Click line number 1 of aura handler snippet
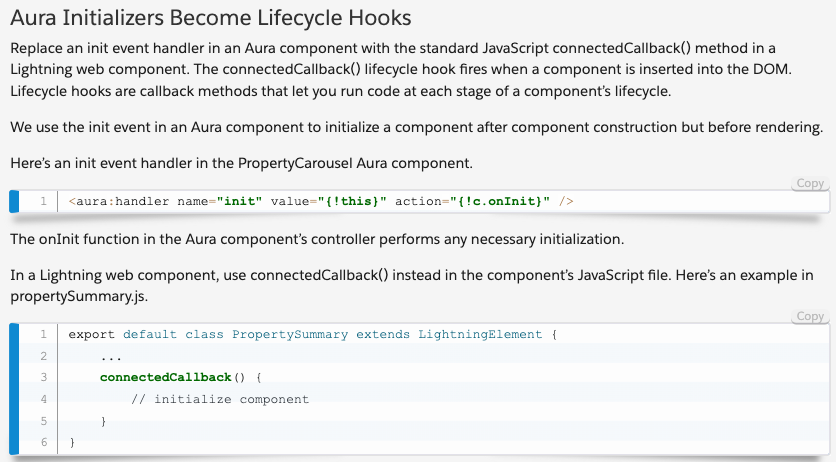 tap(43, 201)
